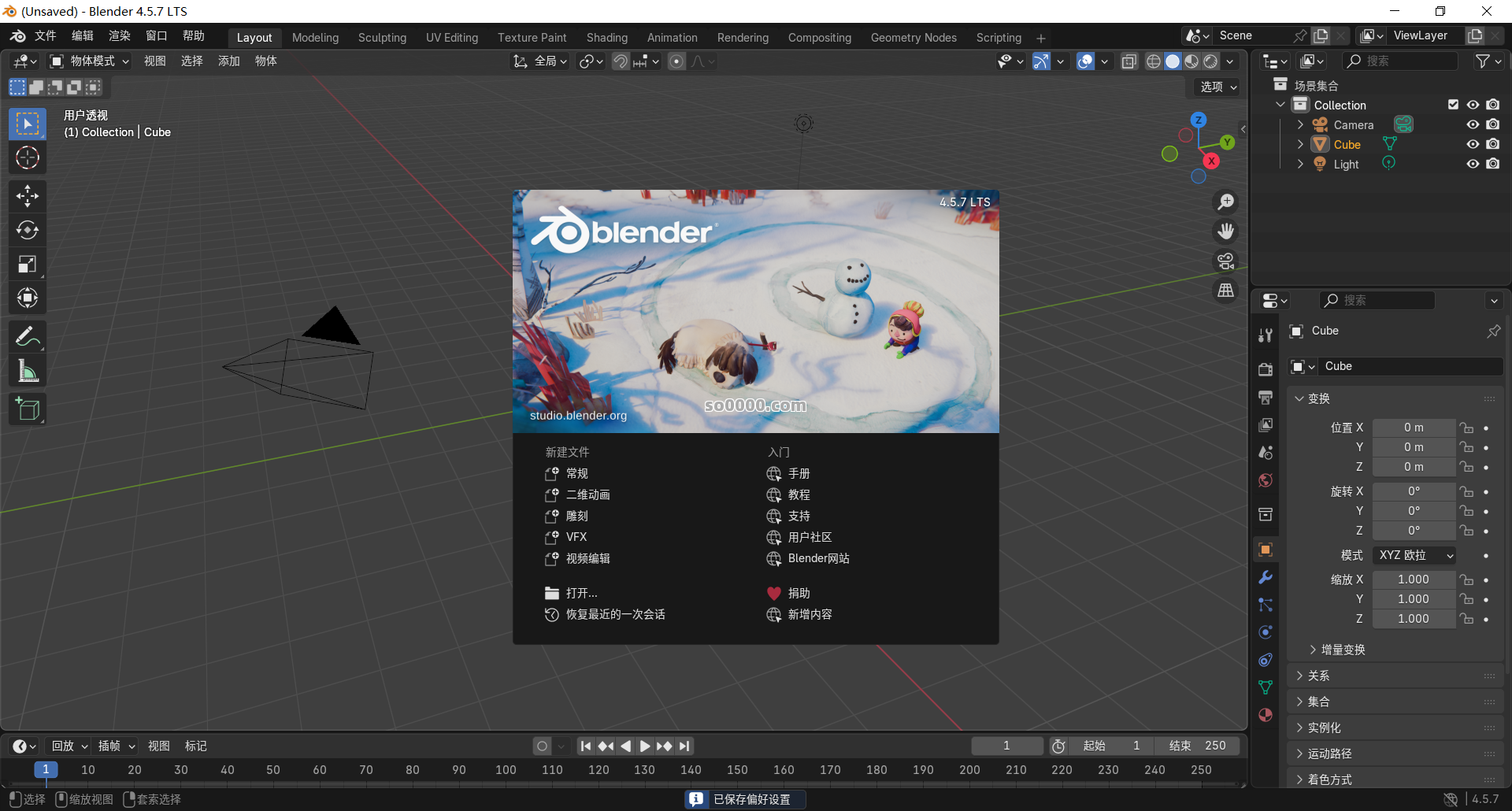
Task: Open the Scene properties tab
Action: pyautogui.click(x=1266, y=453)
